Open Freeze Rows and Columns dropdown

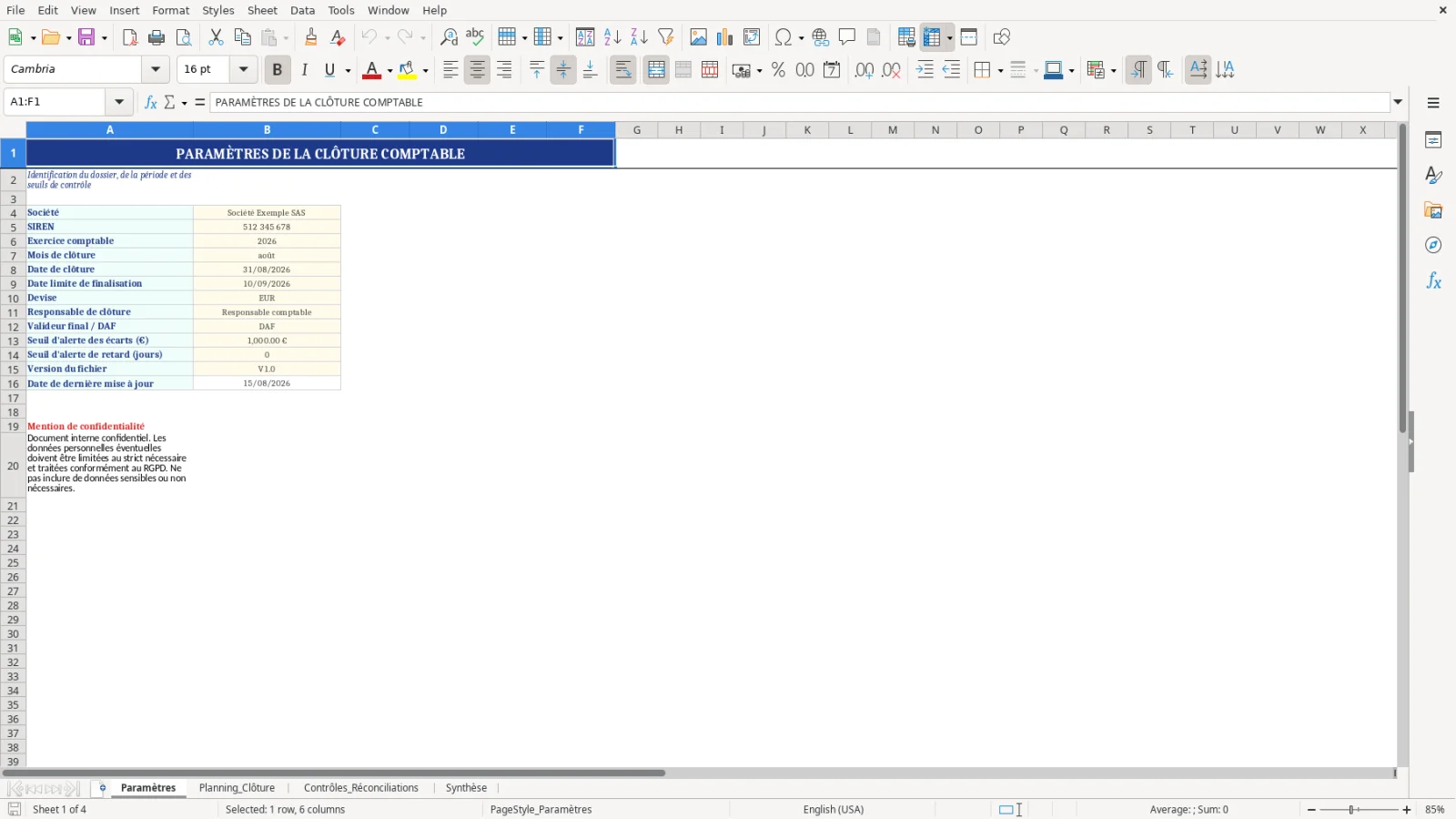[949, 37]
